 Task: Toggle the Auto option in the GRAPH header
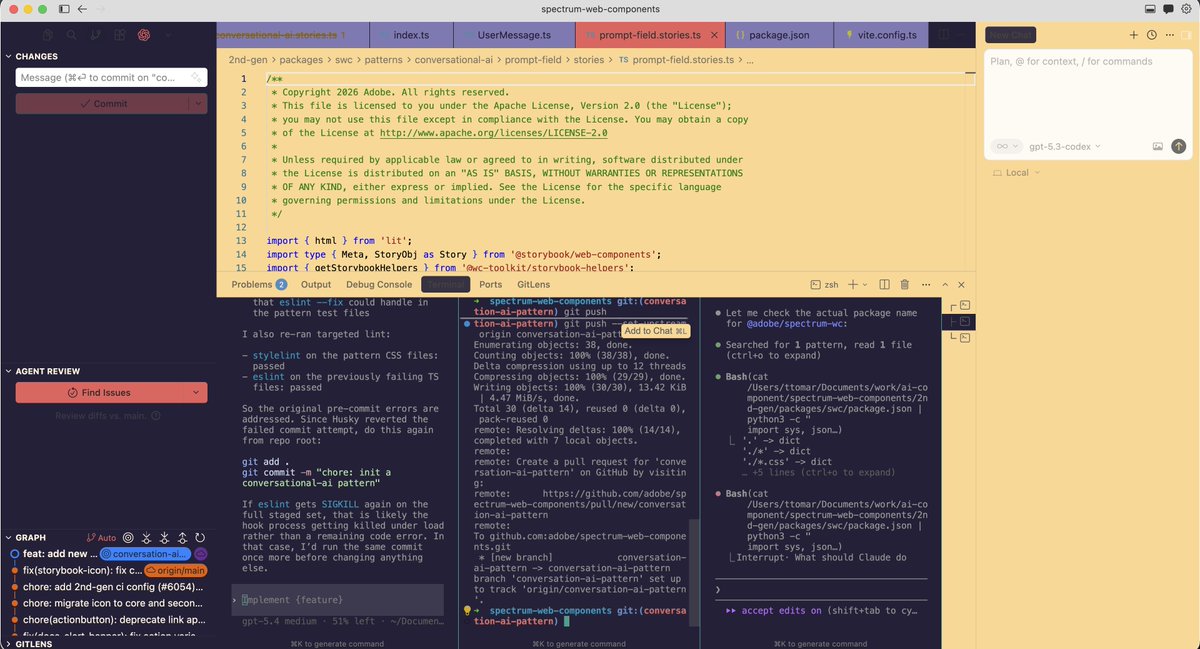click(x=101, y=537)
